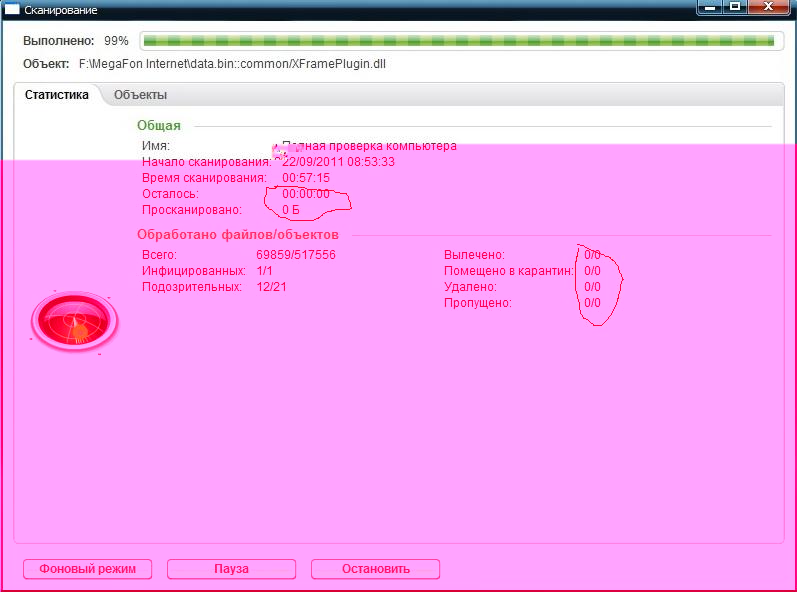Click the Выполнено 99% label

point(76,41)
